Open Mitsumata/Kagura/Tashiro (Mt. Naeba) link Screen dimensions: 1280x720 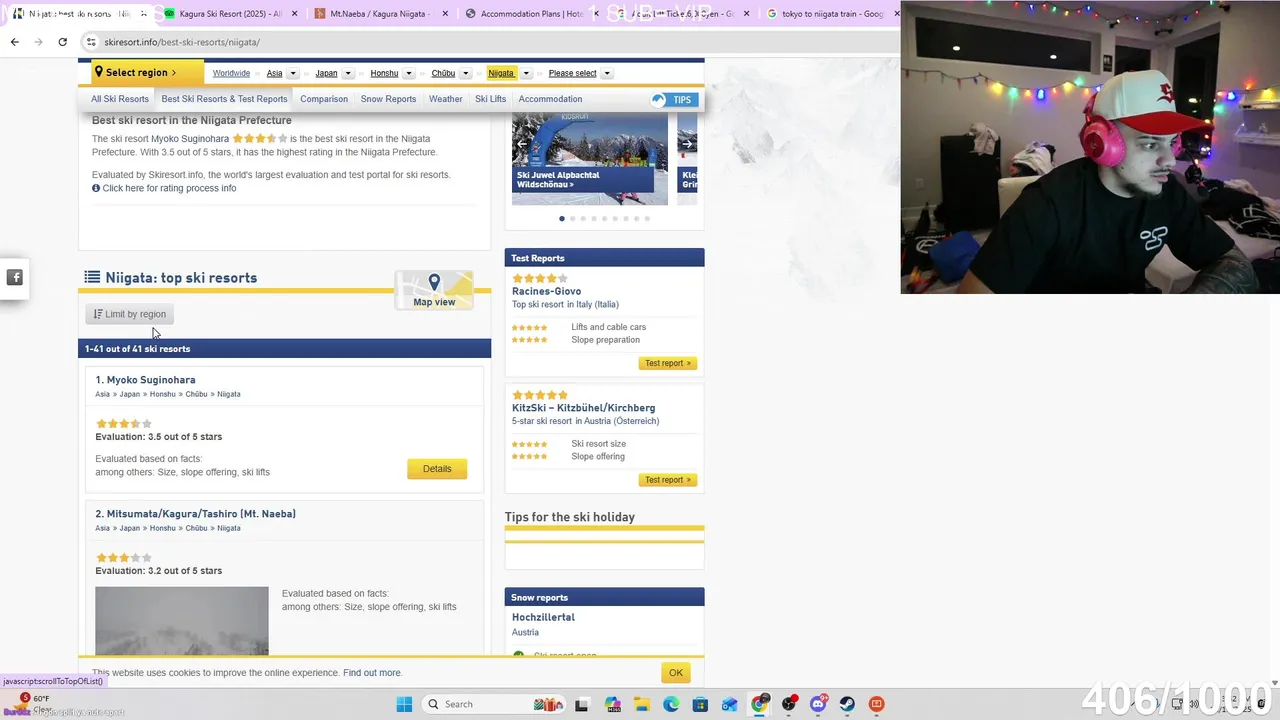coord(195,514)
